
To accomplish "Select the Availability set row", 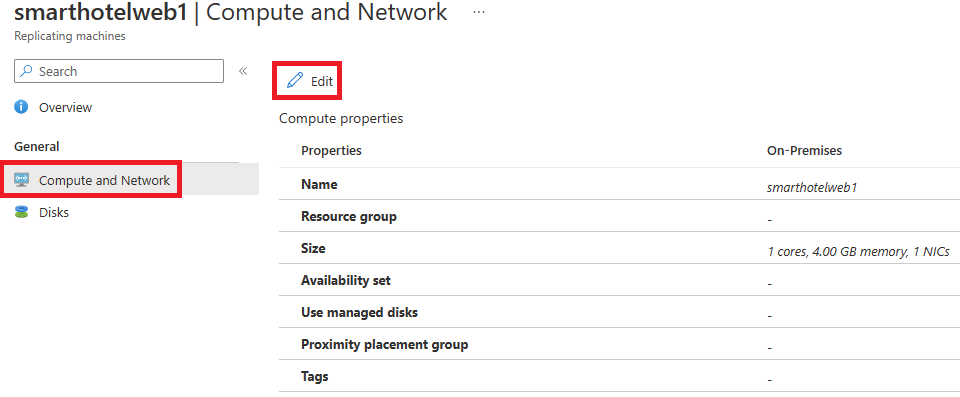I will click(619, 280).
